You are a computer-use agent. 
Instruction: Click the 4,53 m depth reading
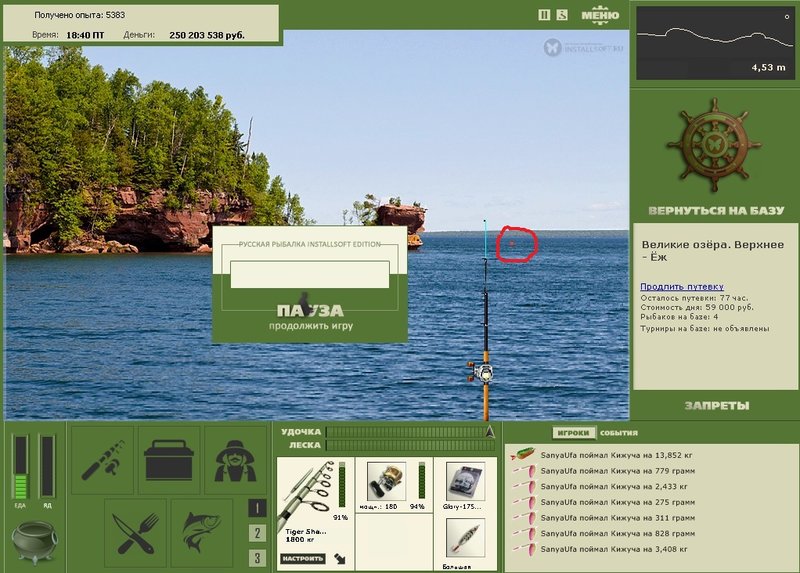(x=769, y=67)
